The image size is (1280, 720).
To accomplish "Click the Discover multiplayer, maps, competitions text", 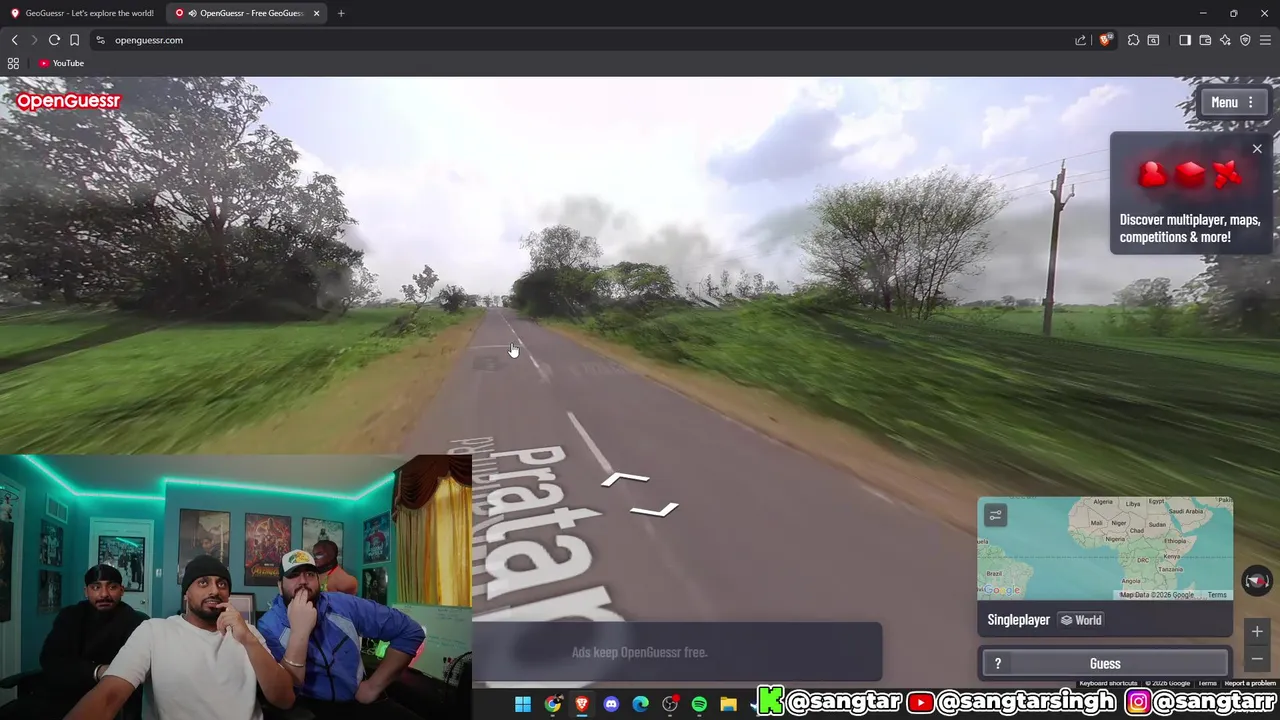I will click(1190, 228).
